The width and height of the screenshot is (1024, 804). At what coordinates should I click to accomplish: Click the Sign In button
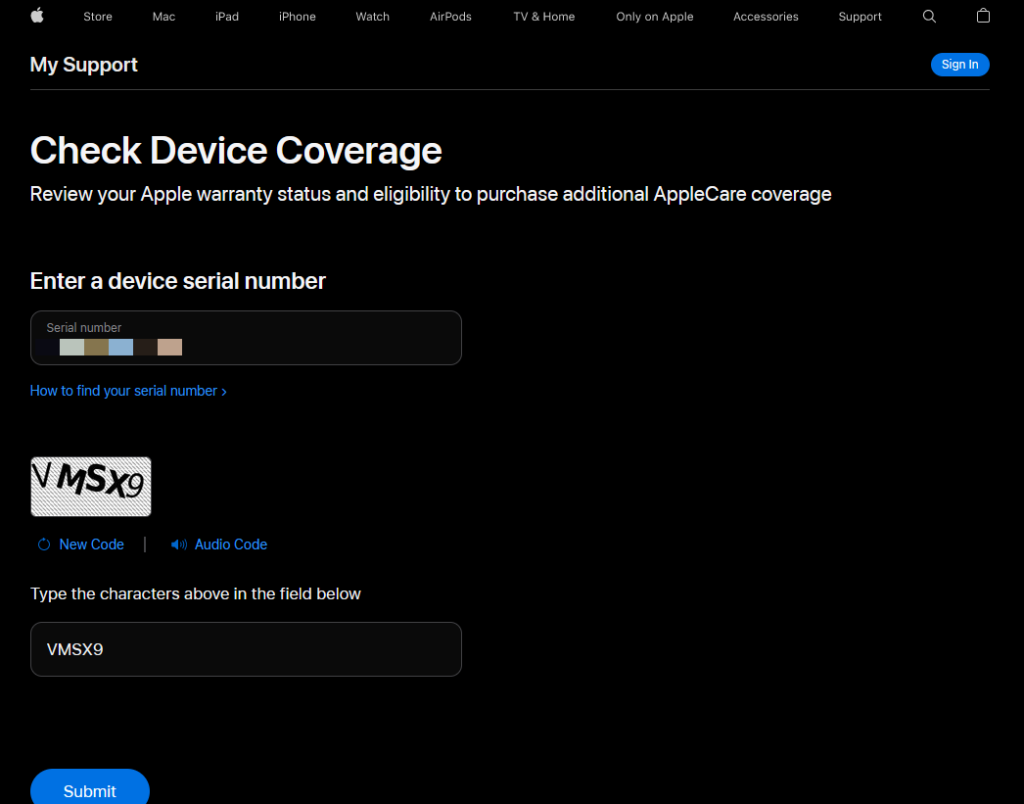[959, 65]
